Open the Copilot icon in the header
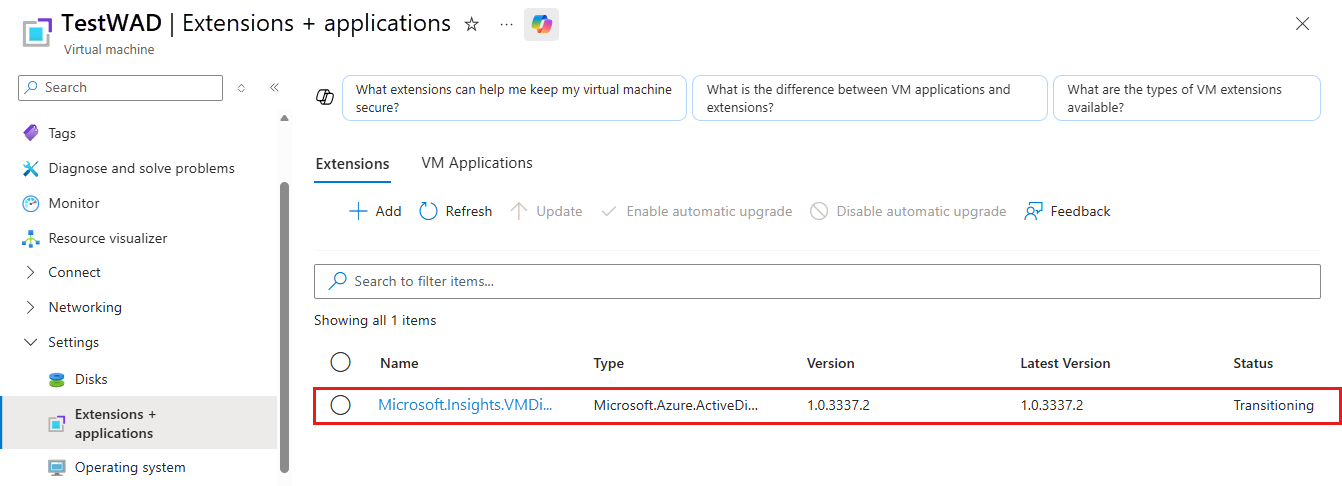Viewport: 1342px width, 486px height. 541,24
